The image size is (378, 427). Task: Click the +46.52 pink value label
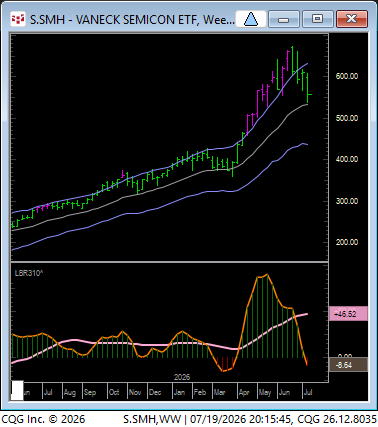click(348, 314)
